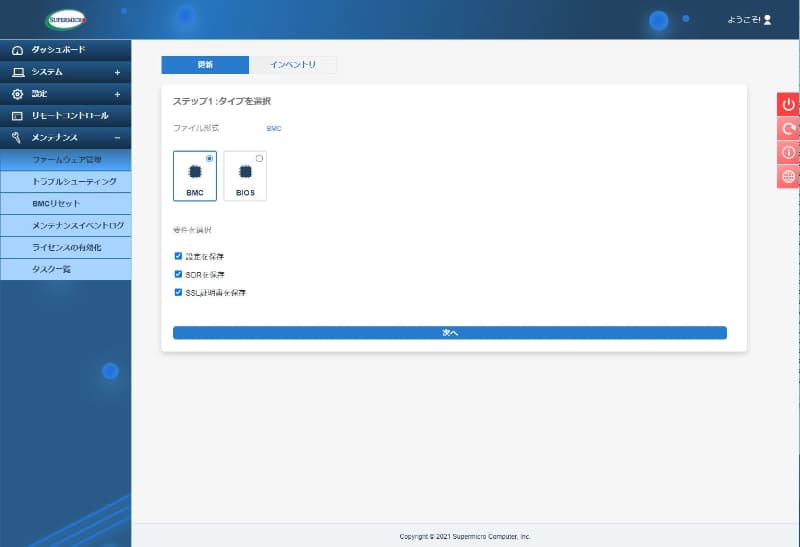Viewport: 800px width, 547px height.
Task: Click the システム laptop icon
Action: 18,72
